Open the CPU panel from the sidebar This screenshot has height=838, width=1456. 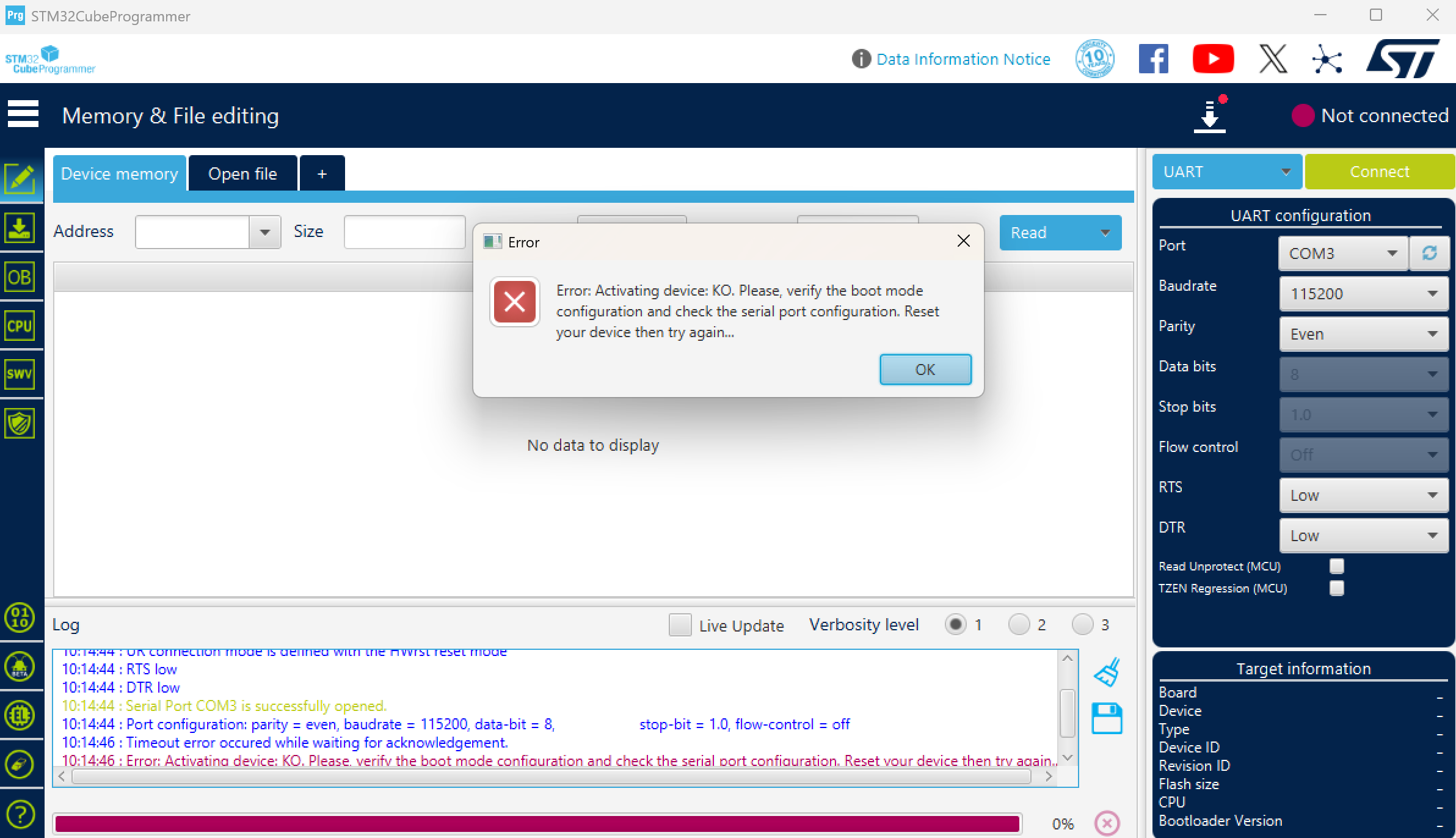[20, 326]
